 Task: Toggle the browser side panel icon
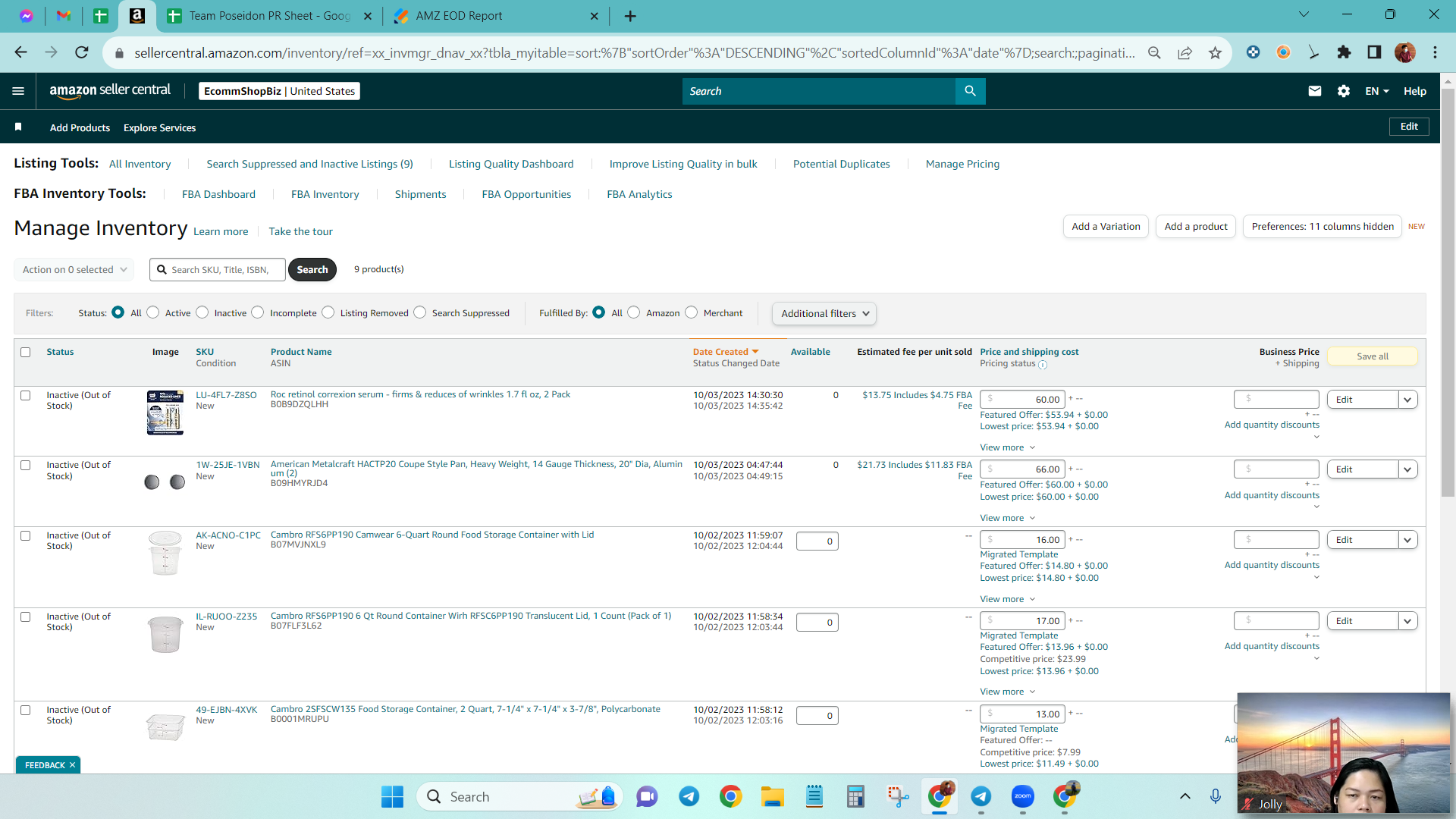point(1374,52)
